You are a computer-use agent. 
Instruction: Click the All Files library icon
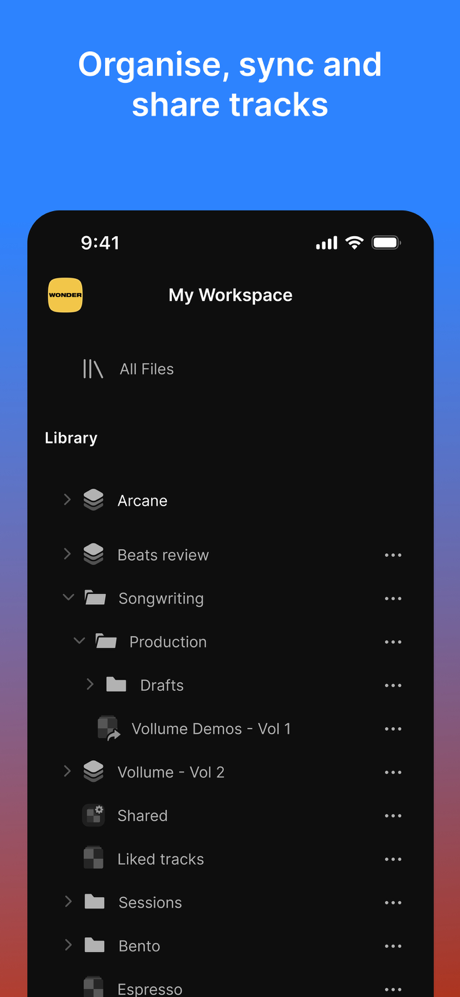pos(93,369)
